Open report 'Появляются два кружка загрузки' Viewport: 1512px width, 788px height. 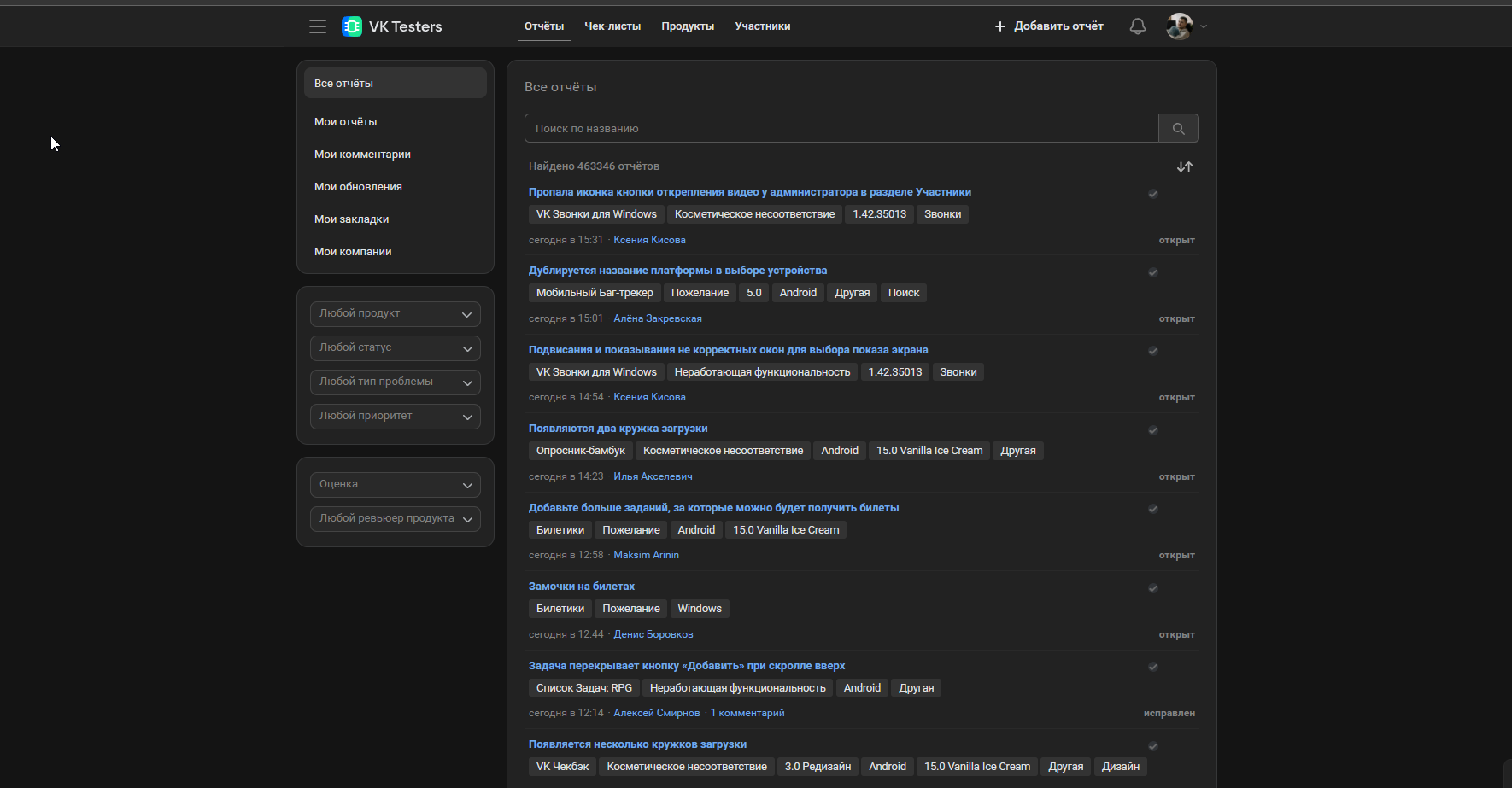[x=618, y=429]
